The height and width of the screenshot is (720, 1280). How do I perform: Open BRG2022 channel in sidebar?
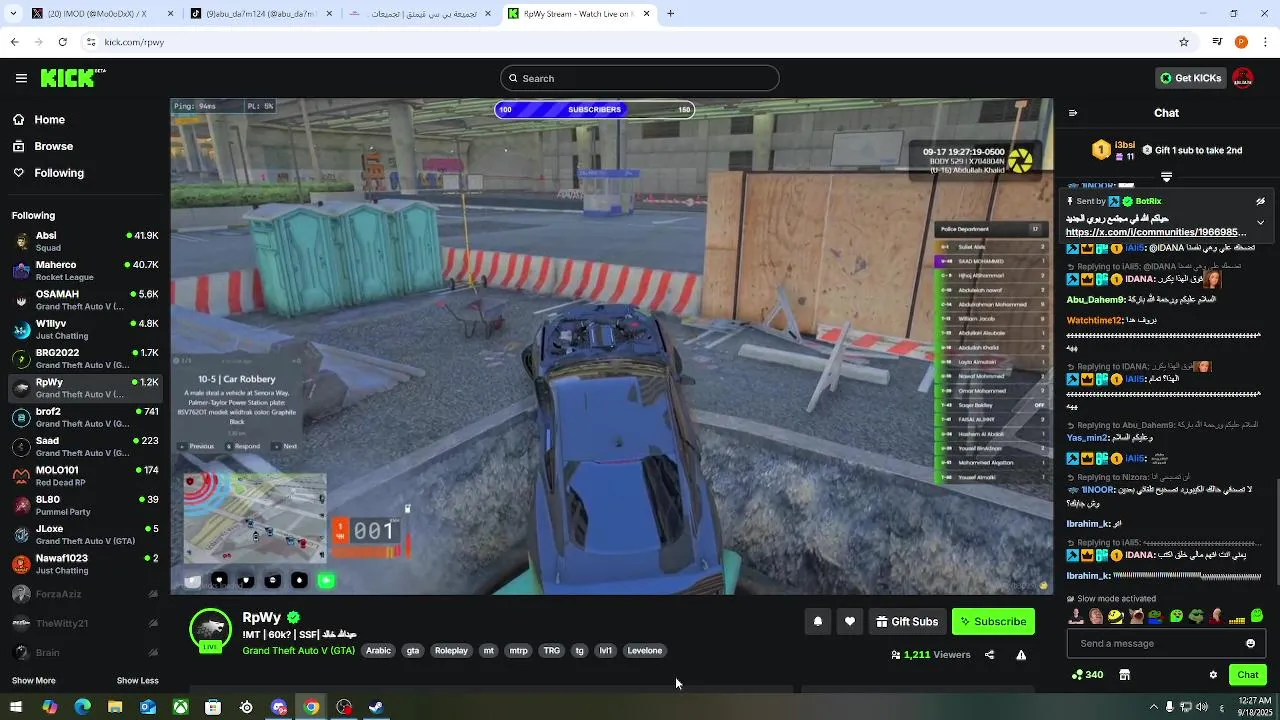tap(85, 358)
